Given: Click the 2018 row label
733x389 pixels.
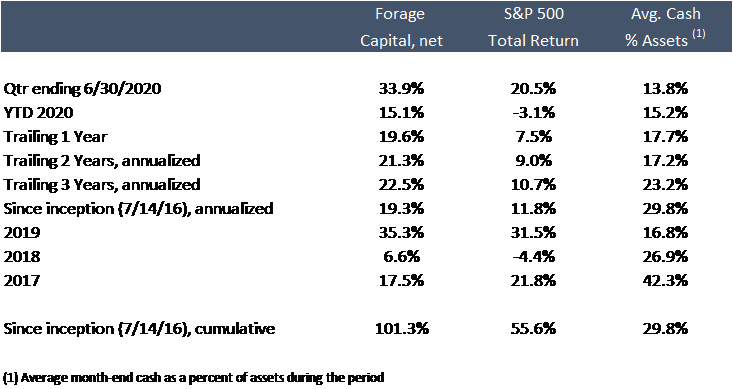Looking at the screenshot, I should [x=22, y=256].
